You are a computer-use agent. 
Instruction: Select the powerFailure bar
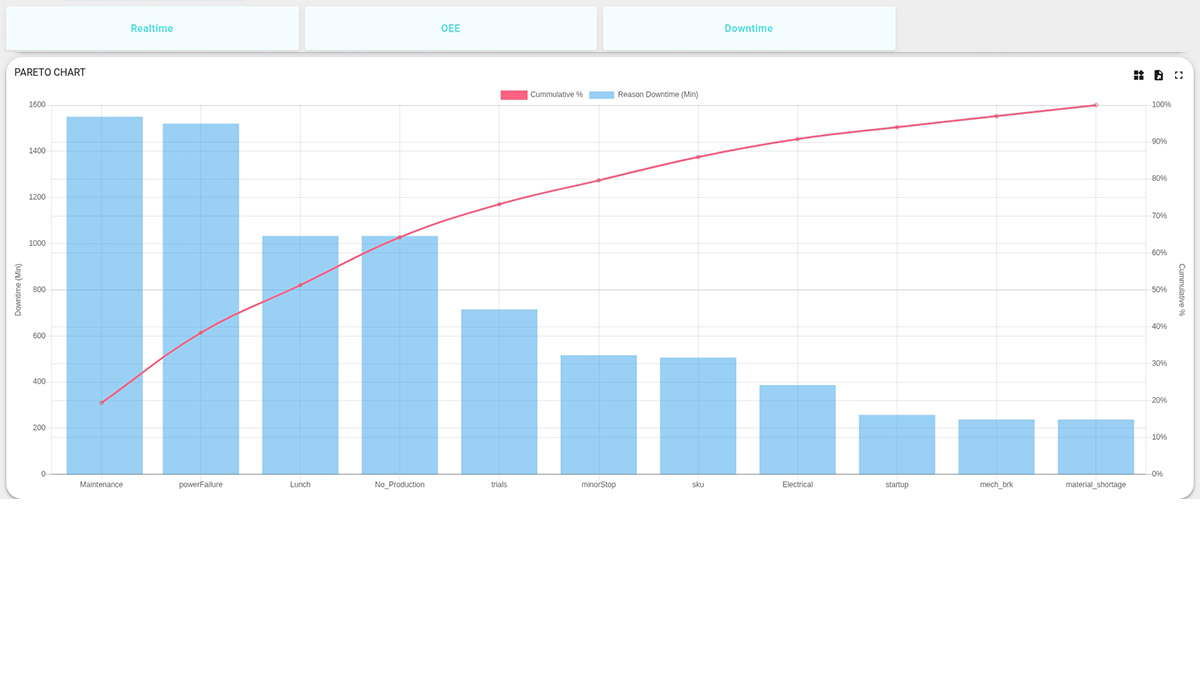pos(202,300)
